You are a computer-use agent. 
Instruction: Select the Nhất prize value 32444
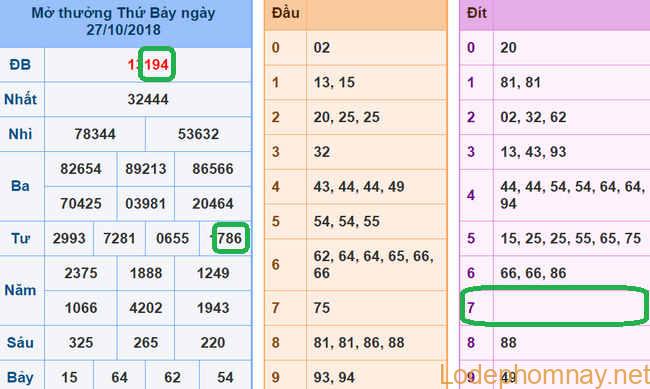148,100
